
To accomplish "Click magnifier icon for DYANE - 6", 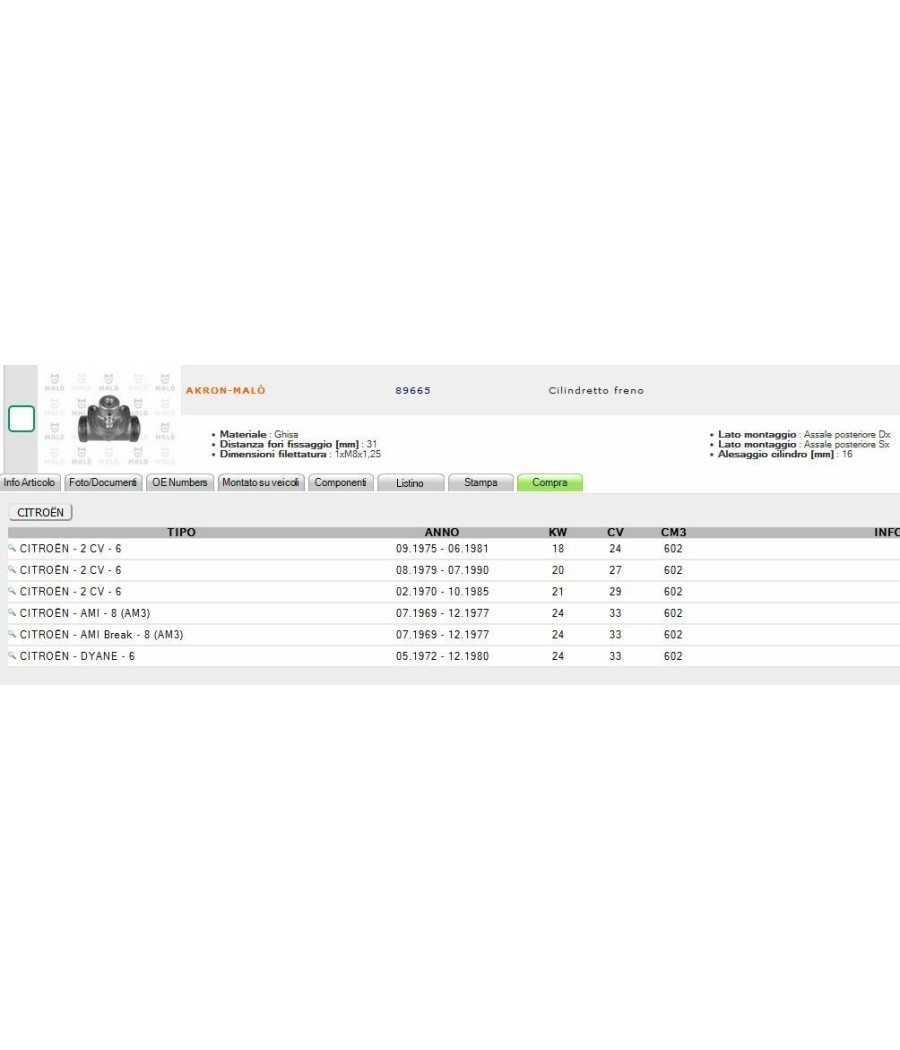I will (12, 655).
